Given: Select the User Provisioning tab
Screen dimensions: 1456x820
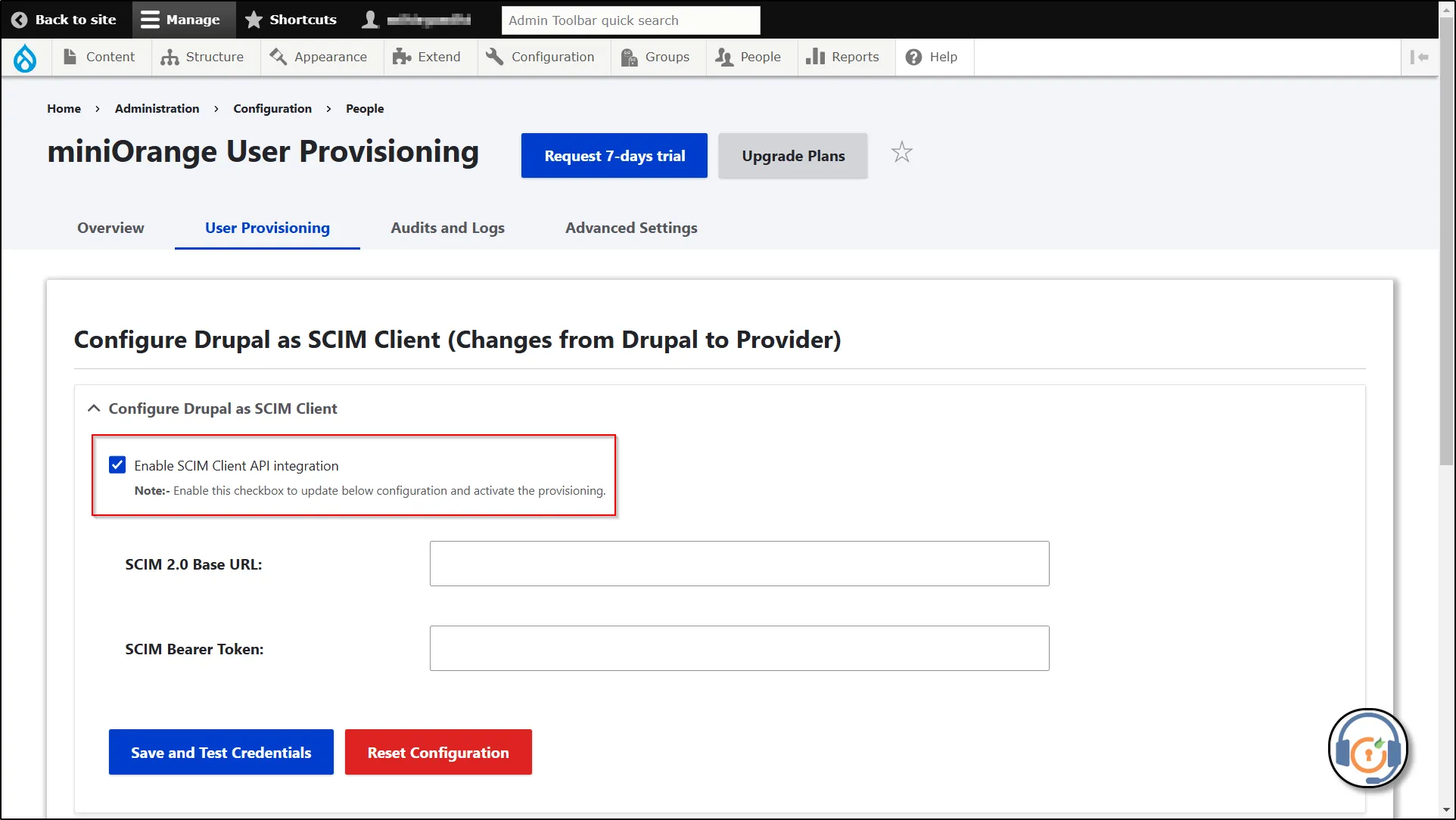Looking at the screenshot, I should click(x=267, y=228).
